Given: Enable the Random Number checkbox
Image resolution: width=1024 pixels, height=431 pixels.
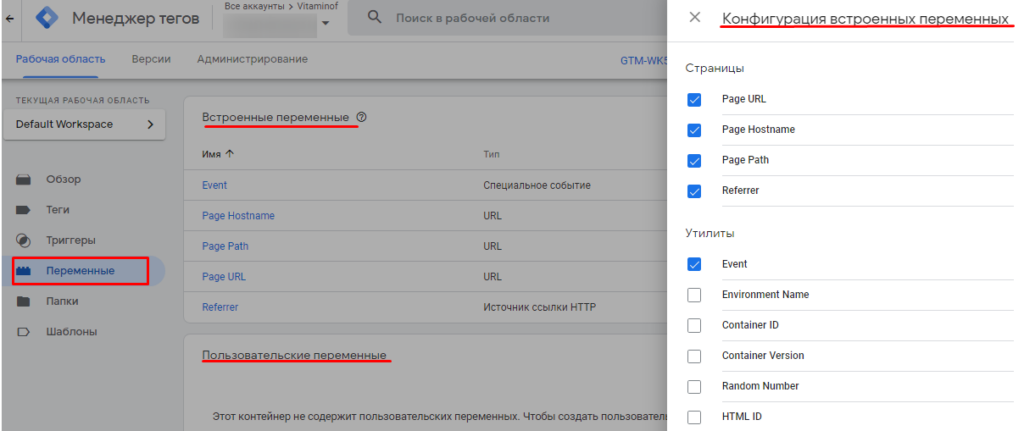Looking at the screenshot, I should coord(695,386).
